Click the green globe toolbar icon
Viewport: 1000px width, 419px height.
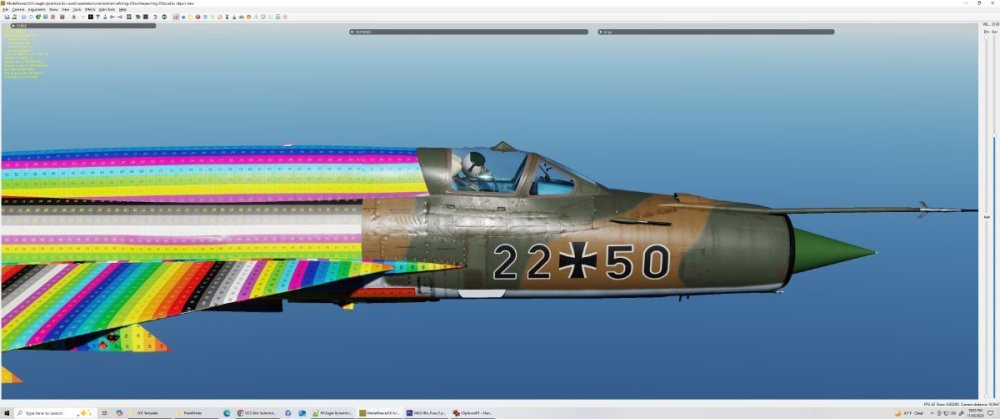38,17
